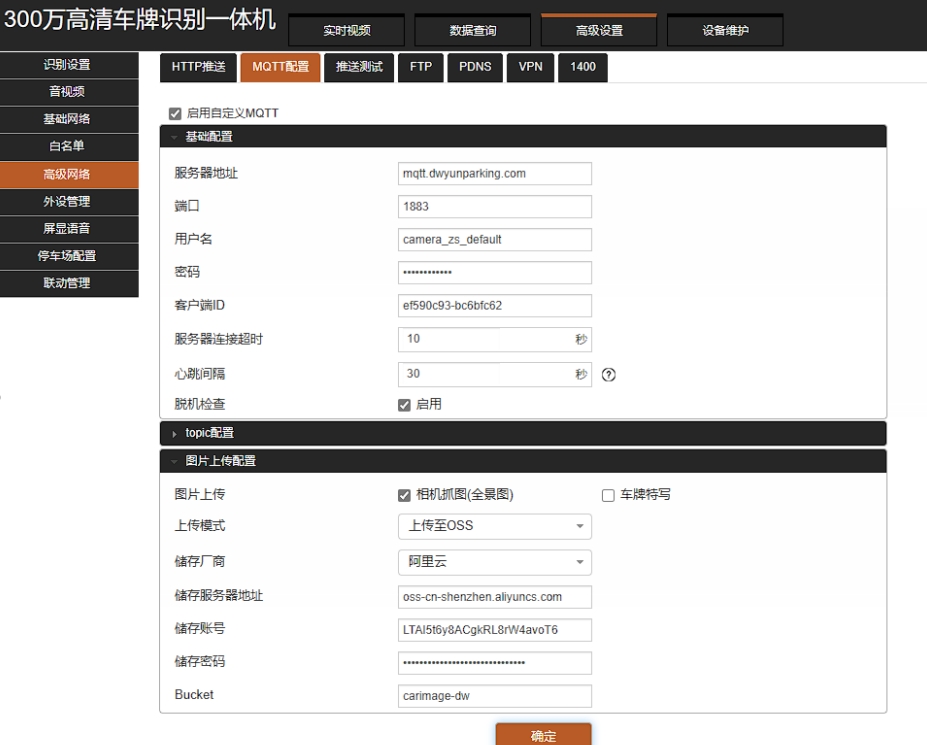Uncheck 启用 next to 脱机检查
The width and height of the screenshot is (927, 745).
[x=404, y=404]
